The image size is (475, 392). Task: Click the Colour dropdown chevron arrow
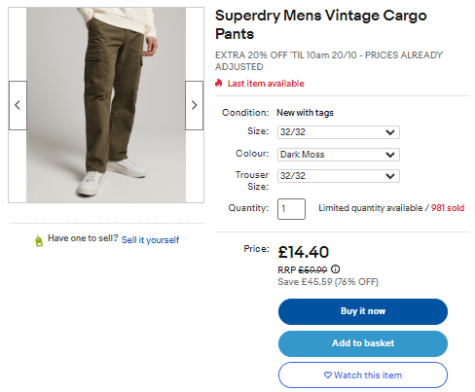point(390,155)
